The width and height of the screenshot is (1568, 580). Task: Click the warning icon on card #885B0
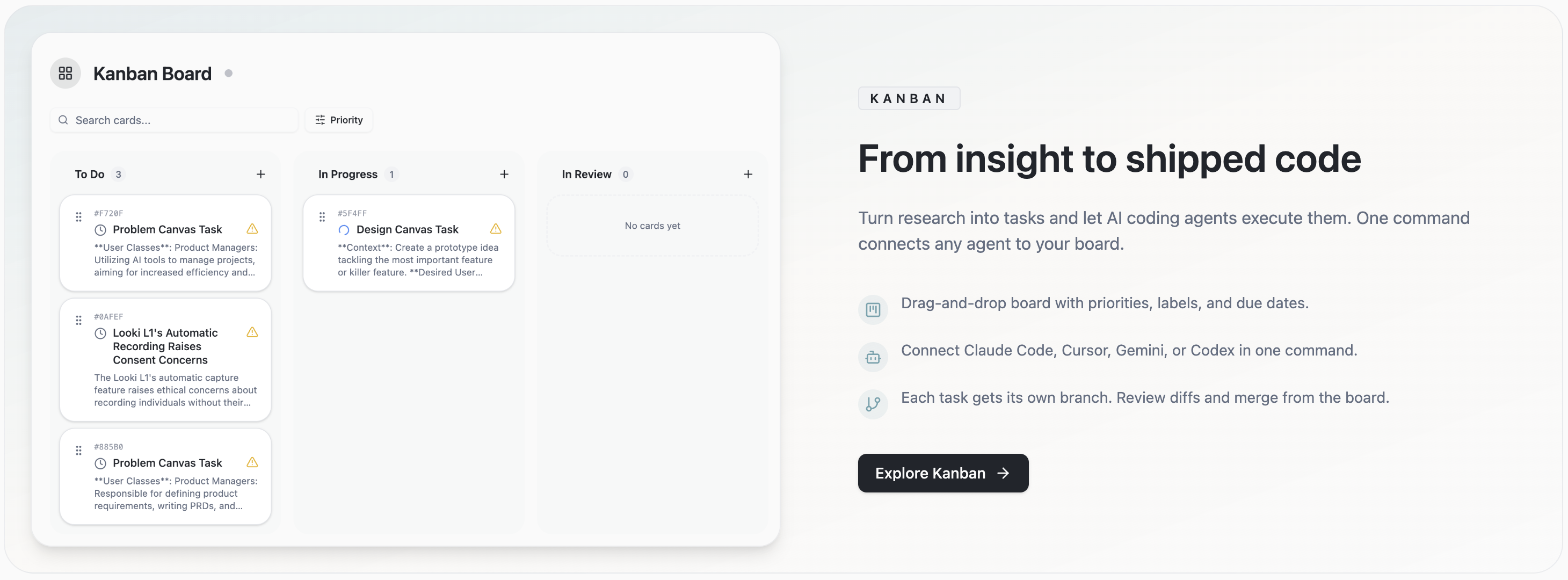[x=252, y=462]
